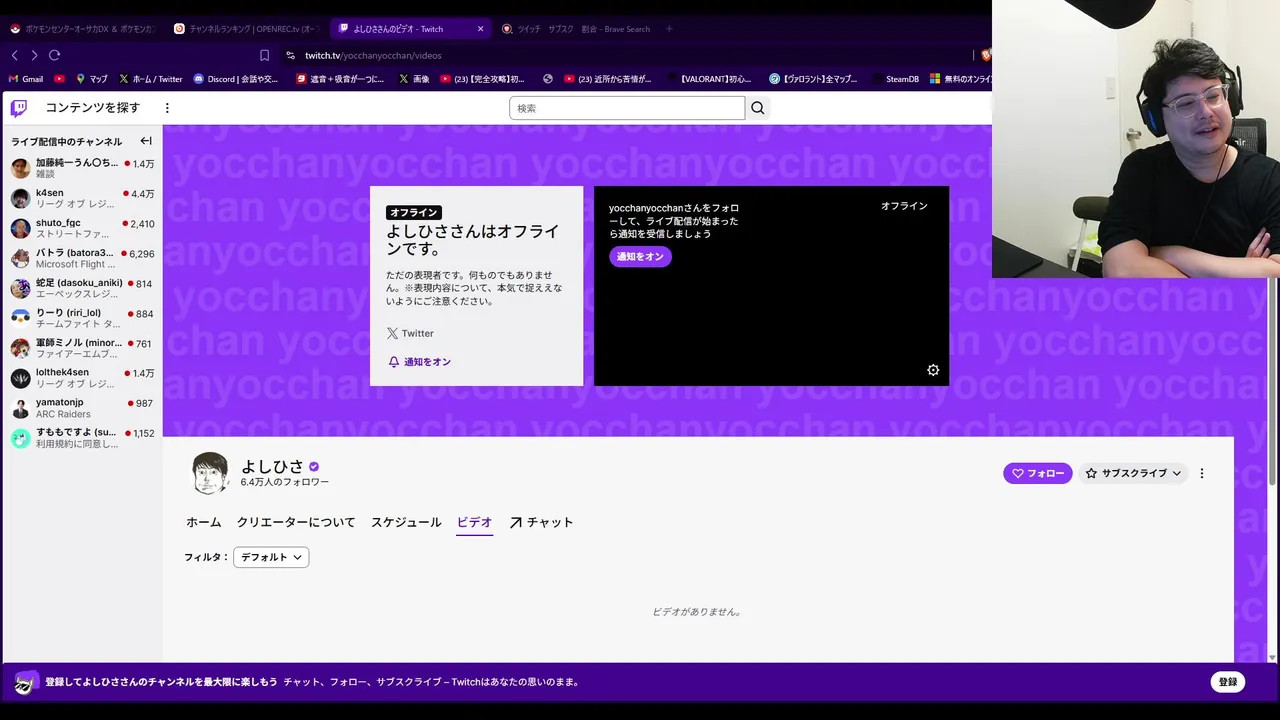This screenshot has height=720, width=1280.
Task: Go back with the browser back arrow
Action: coord(14,55)
